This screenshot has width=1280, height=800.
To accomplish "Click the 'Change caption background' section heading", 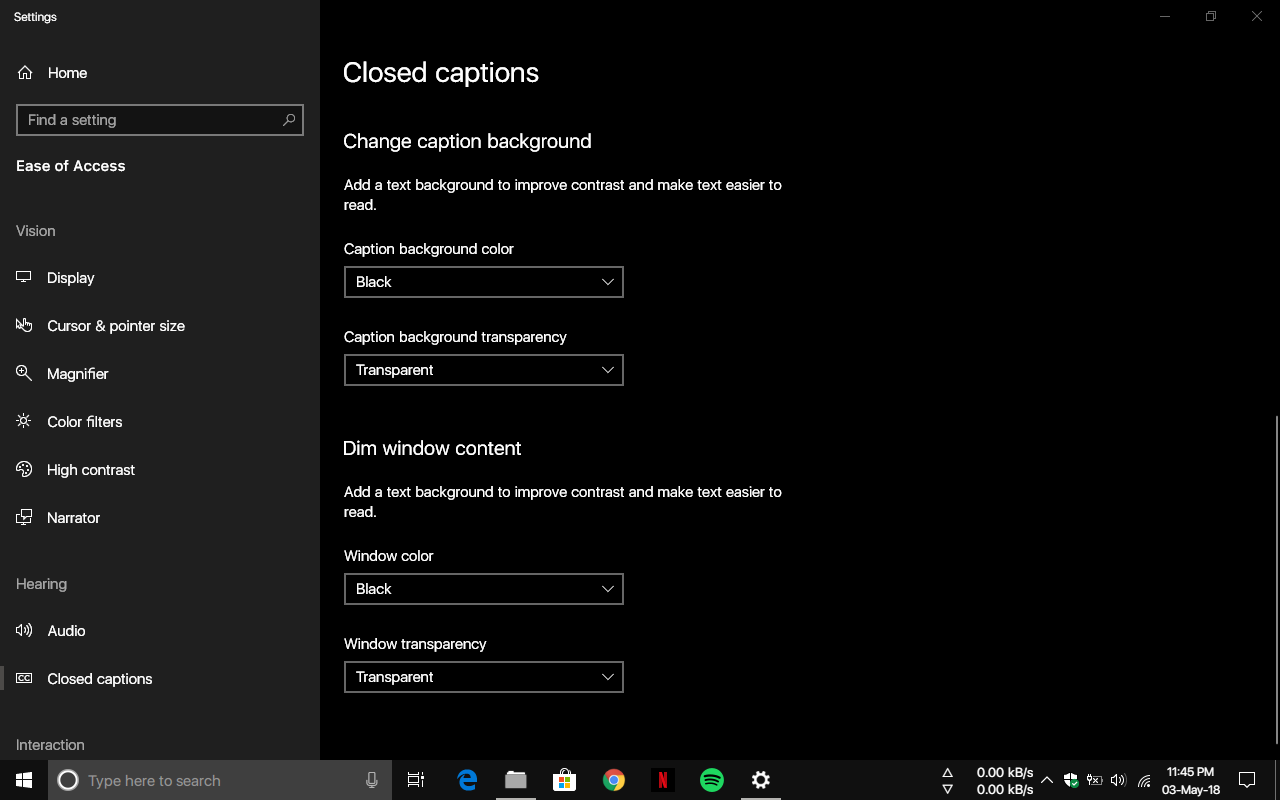I will (467, 142).
